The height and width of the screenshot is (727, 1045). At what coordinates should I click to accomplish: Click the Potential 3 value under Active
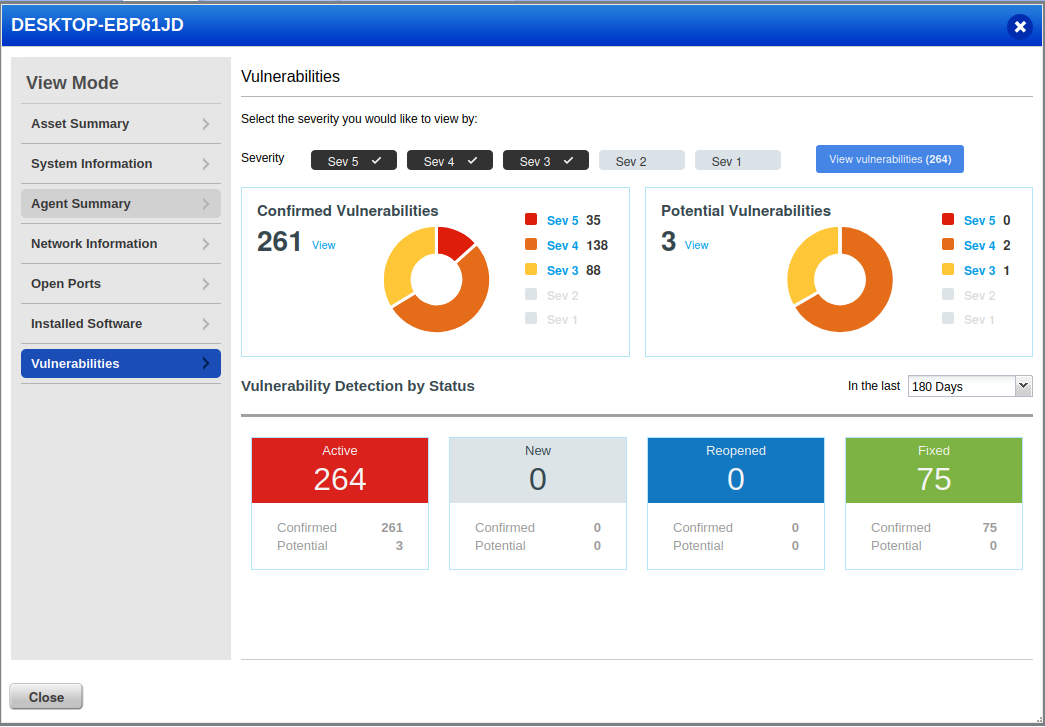click(x=399, y=546)
